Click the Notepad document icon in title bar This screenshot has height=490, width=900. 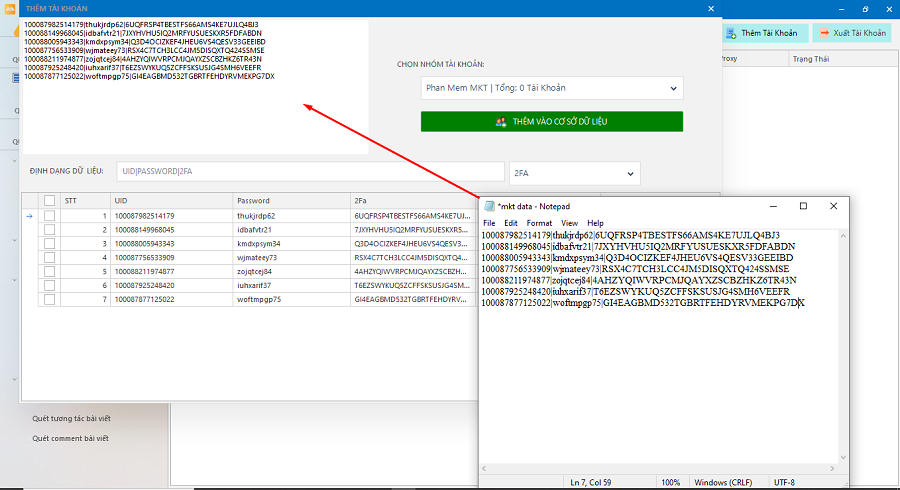pos(489,206)
